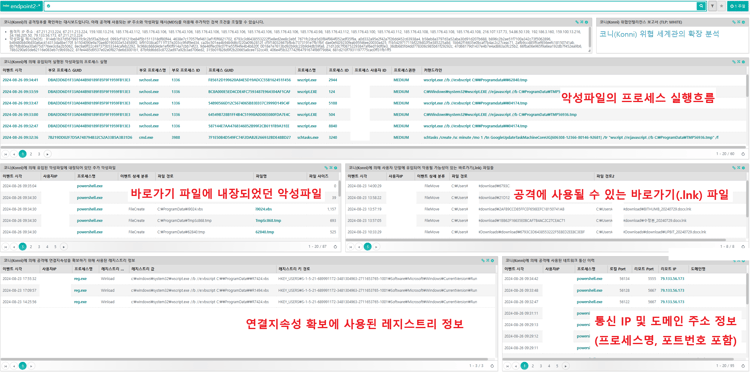Go to page 3 of network communication table
Viewport: 750px width, 373px height.
tap(541, 365)
